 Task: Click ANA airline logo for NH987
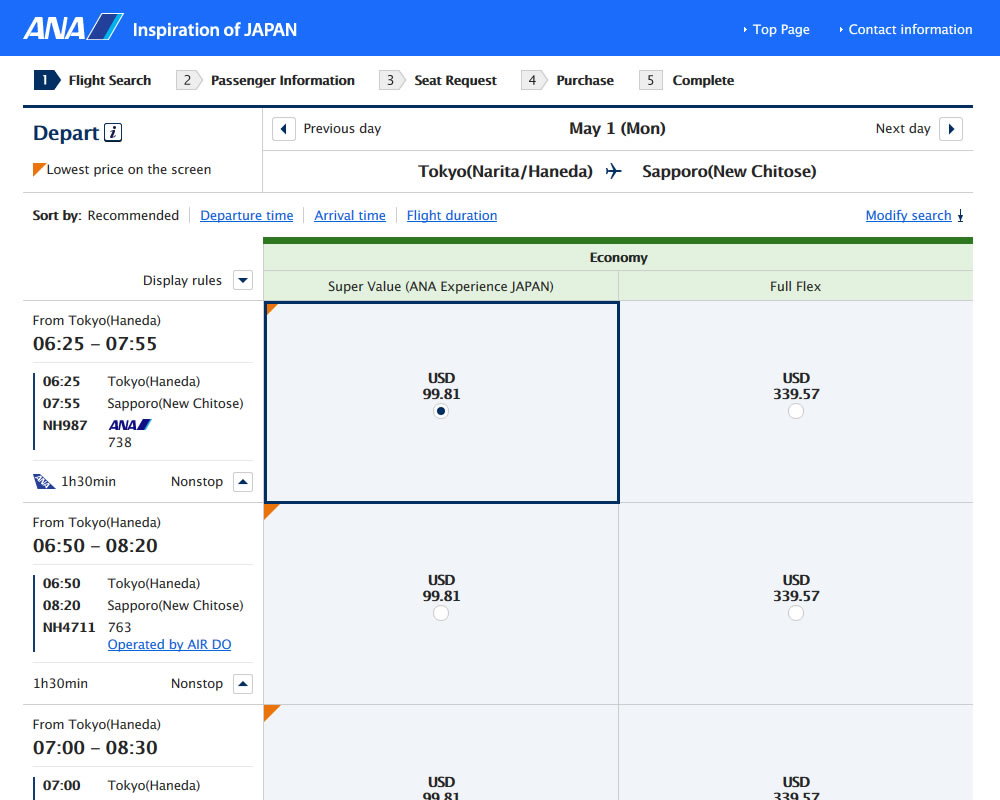pos(129,425)
